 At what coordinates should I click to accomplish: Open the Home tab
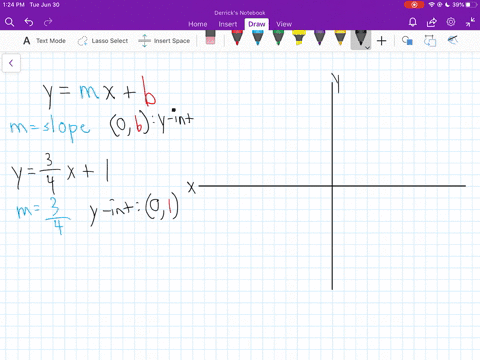pyautogui.click(x=198, y=24)
